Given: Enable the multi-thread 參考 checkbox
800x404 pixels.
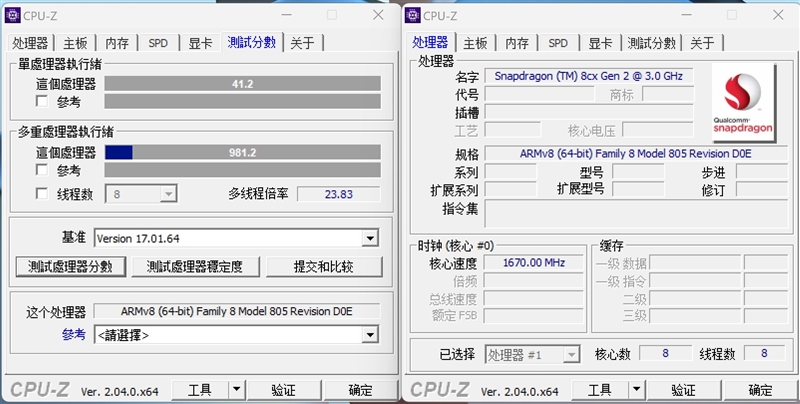Looking at the screenshot, I should click(x=42, y=169).
